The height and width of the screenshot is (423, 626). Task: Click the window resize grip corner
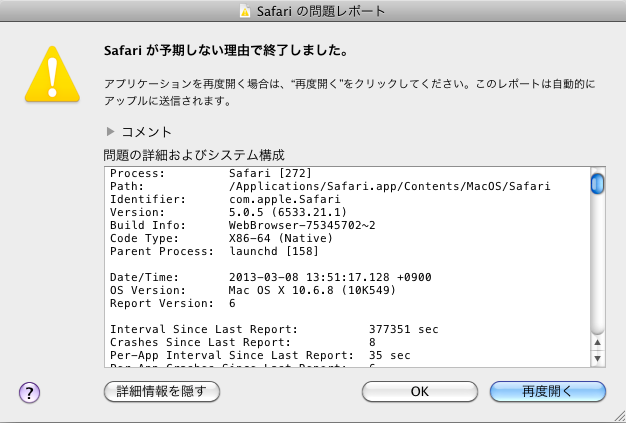619,415
